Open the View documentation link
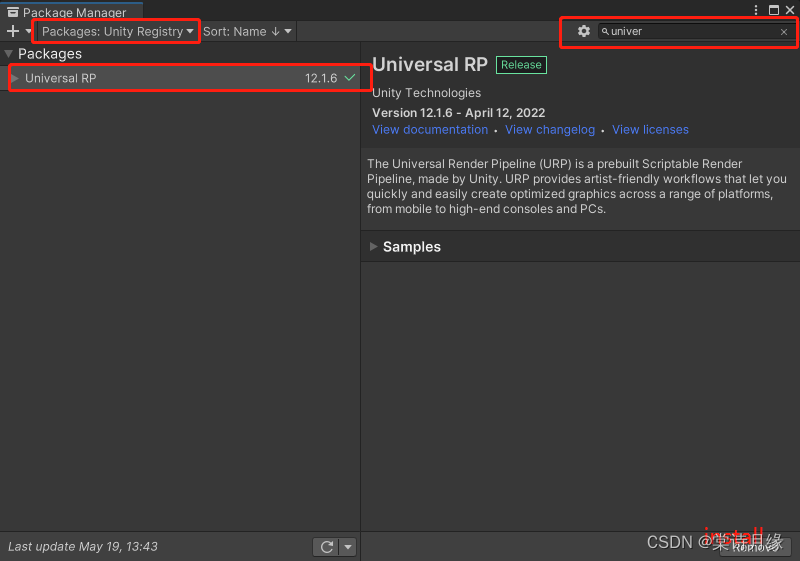Viewport: 800px width, 561px height. (430, 130)
